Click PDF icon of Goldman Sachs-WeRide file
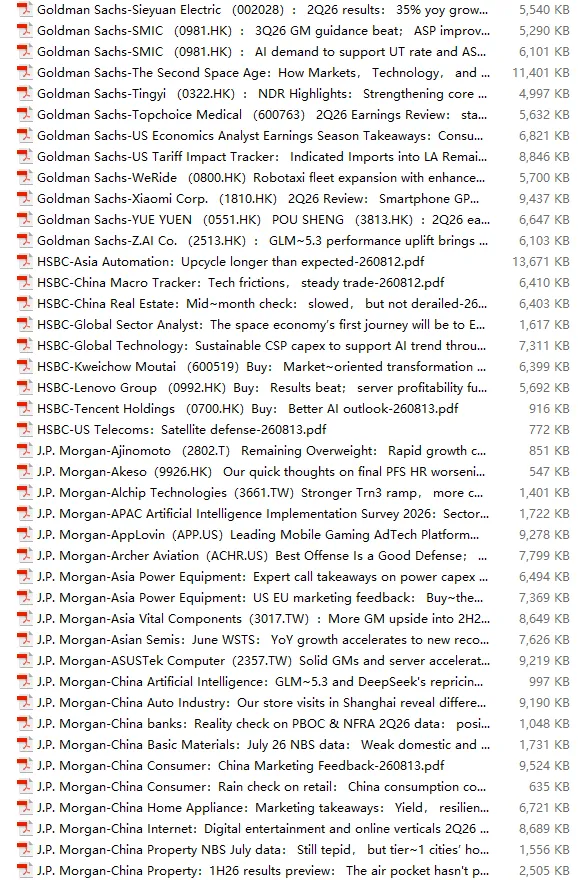 [25, 178]
